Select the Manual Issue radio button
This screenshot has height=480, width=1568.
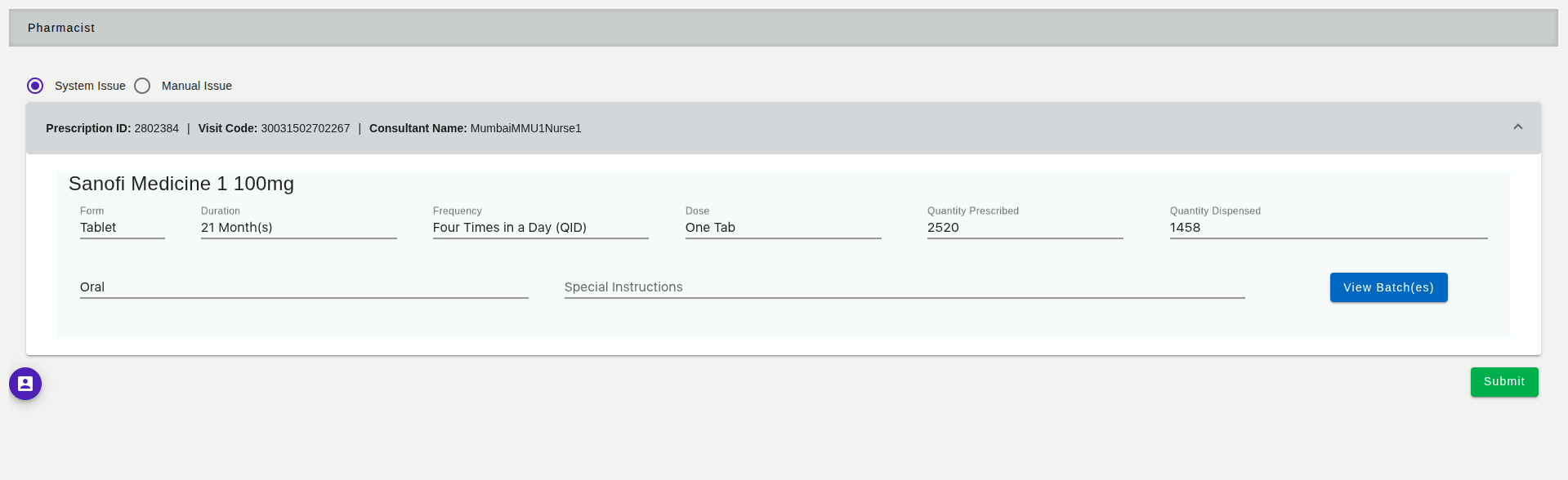142,86
